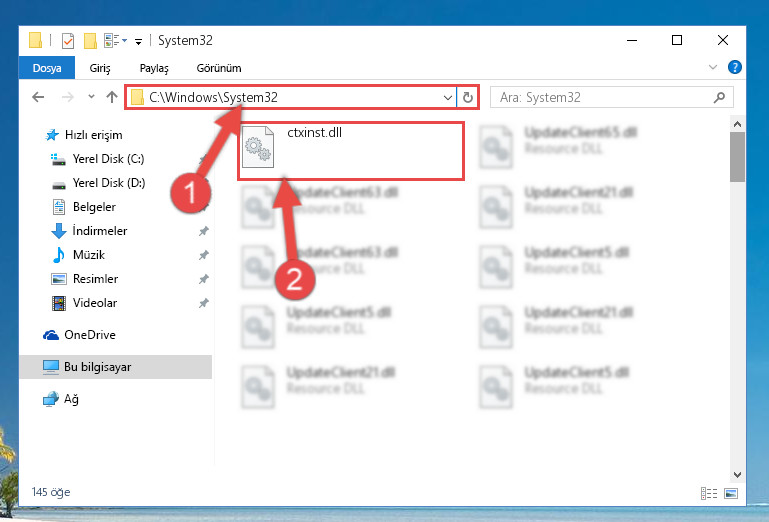Open the Customize Quick Access Toolbar dropdown arrow
This screenshot has width=769, height=522.
point(138,42)
